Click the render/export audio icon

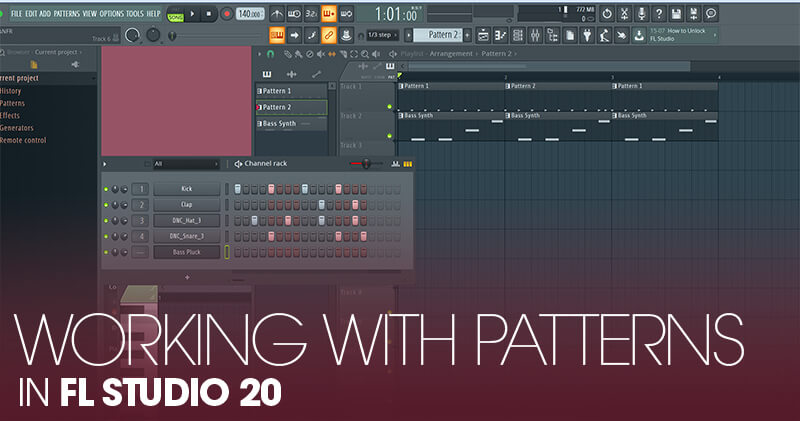693,14
